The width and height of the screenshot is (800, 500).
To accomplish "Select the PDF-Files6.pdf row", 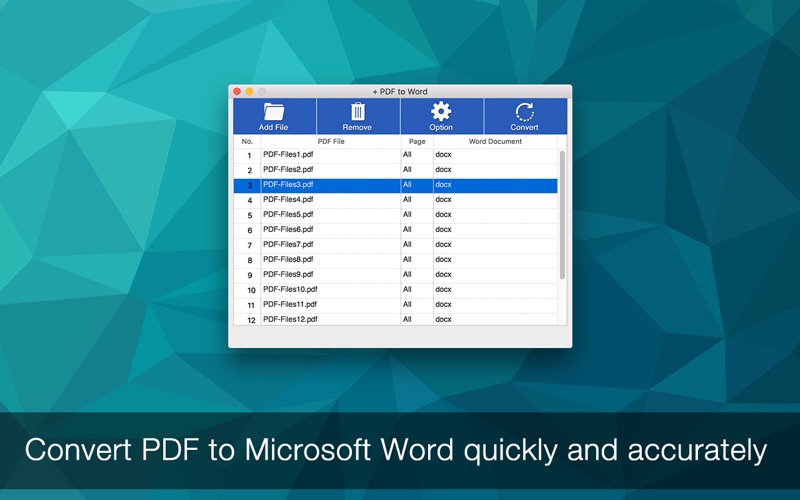I will click(x=395, y=230).
